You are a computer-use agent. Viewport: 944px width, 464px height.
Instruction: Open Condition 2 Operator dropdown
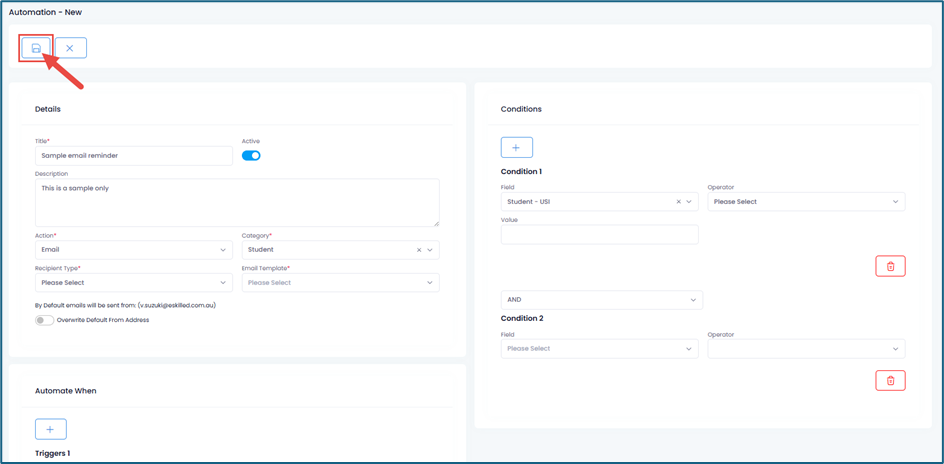(805, 349)
